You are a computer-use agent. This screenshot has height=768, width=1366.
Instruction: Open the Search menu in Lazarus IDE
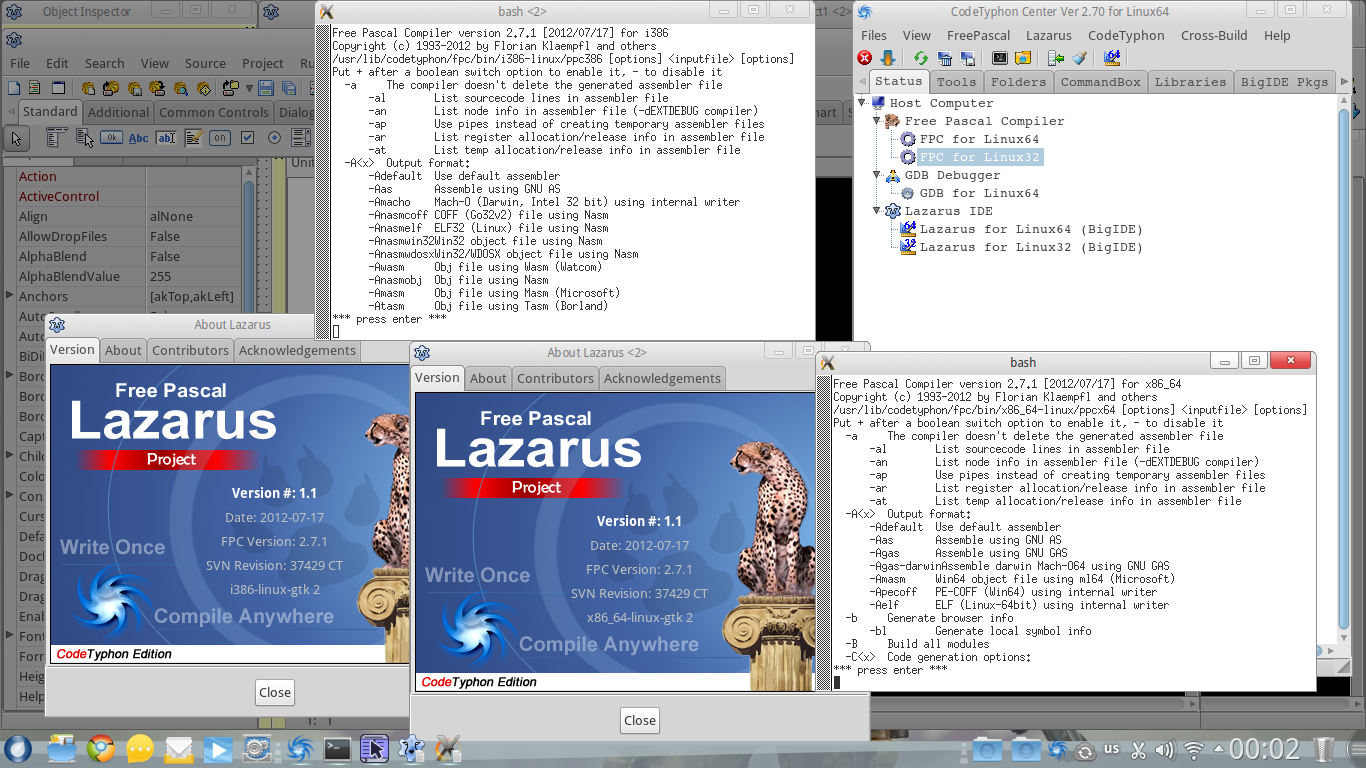tap(104, 63)
